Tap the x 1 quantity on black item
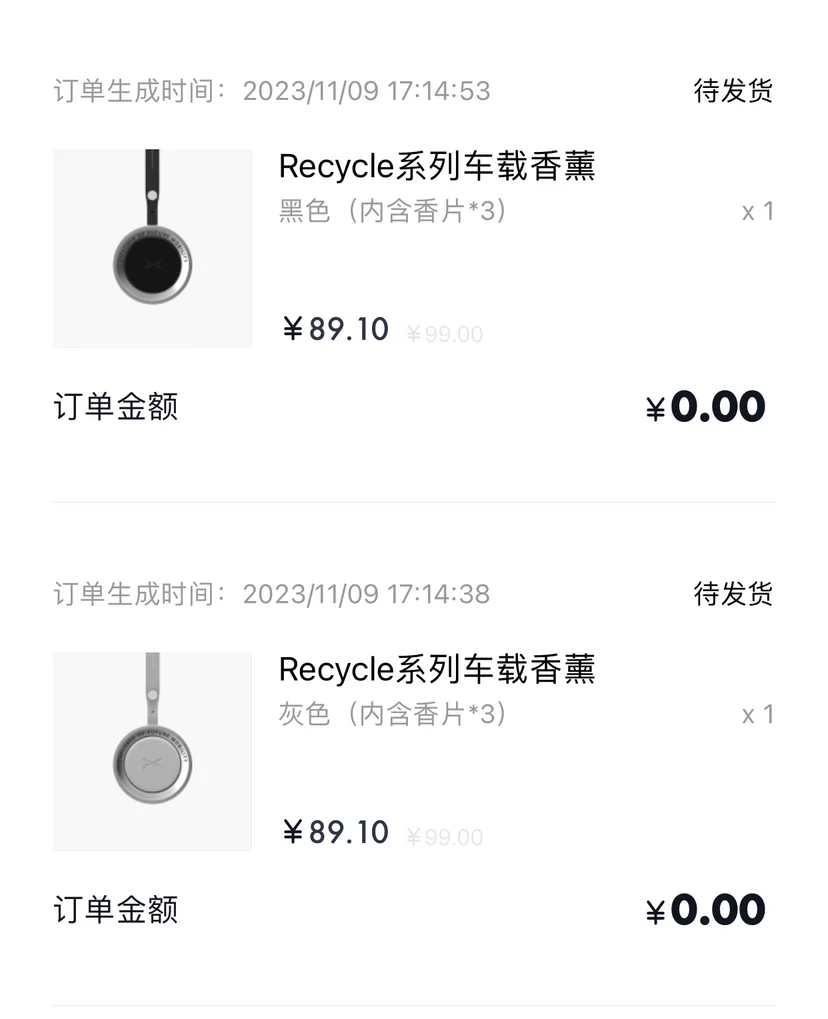Screen dimensions: 828x1019 (x=758, y=211)
